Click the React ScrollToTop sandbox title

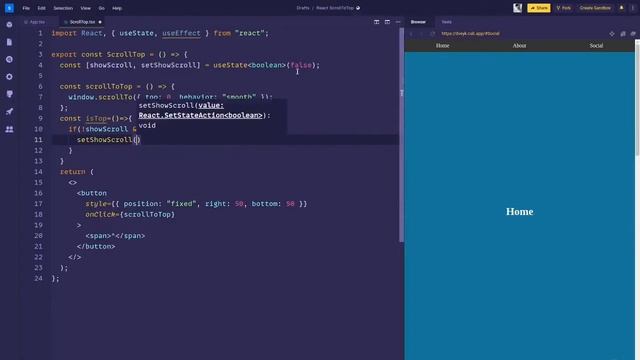coord(335,8)
